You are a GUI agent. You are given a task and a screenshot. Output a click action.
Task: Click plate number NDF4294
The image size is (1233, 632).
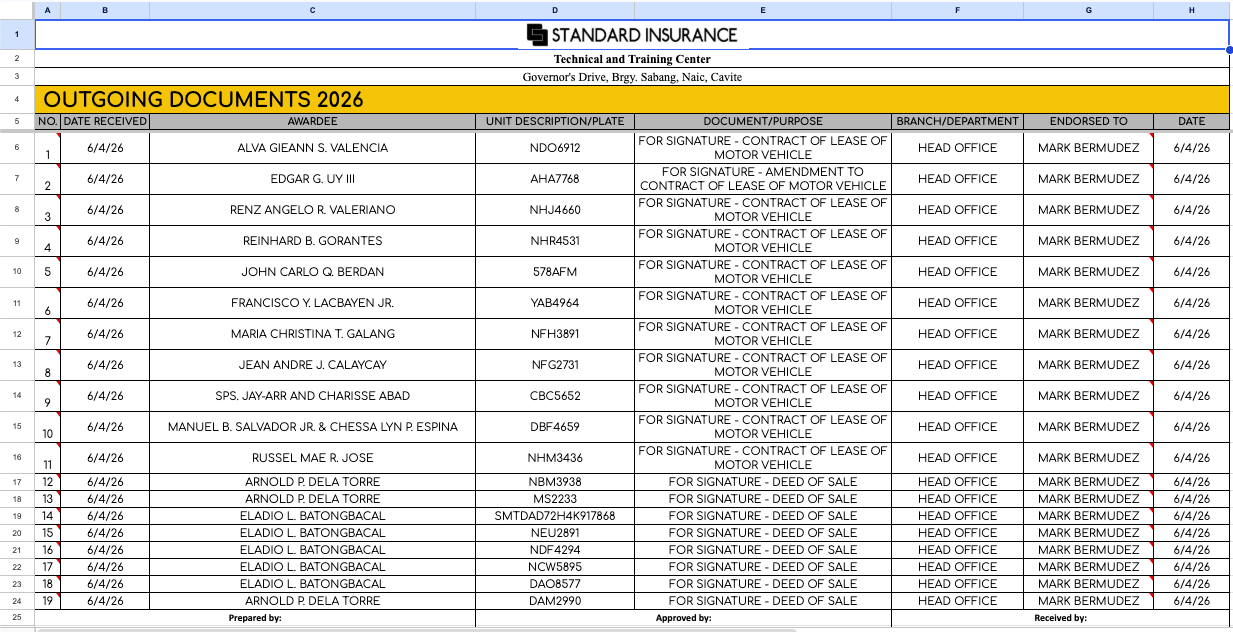coord(555,550)
